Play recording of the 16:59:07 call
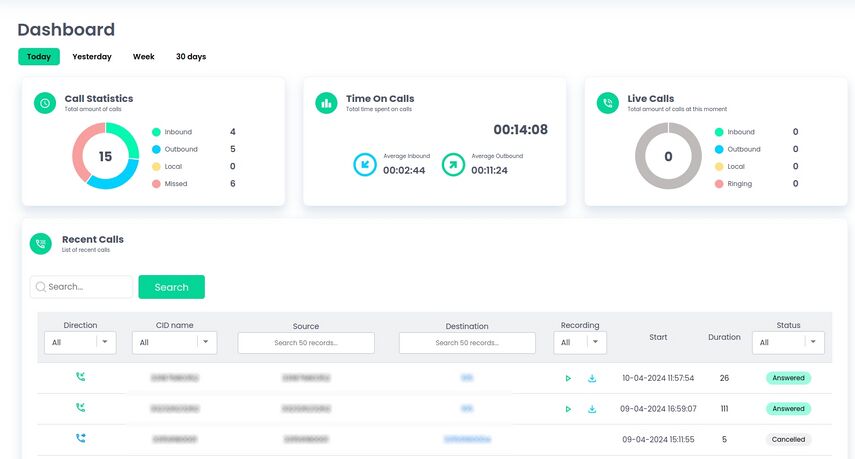Viewport: 855px width, 459px height. point(568,409)
